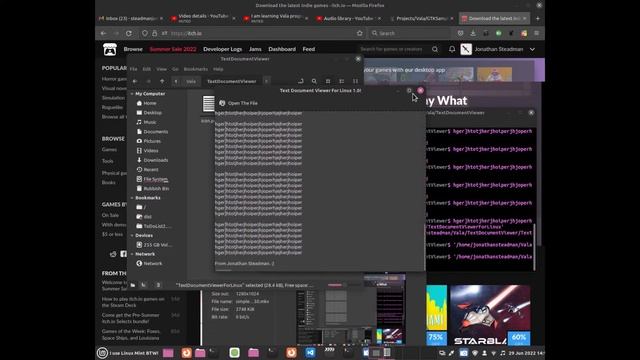Open file manager Help menu
Image resolution: width=640 pixels, height=360 pixels.
pos(218,69)
